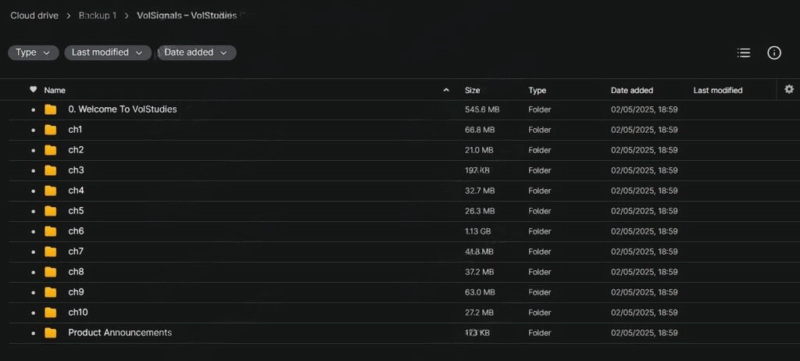Open the Last modified filter dropdown
The width and height of the screenshot is (800, 361).
(x=108, y=53)
